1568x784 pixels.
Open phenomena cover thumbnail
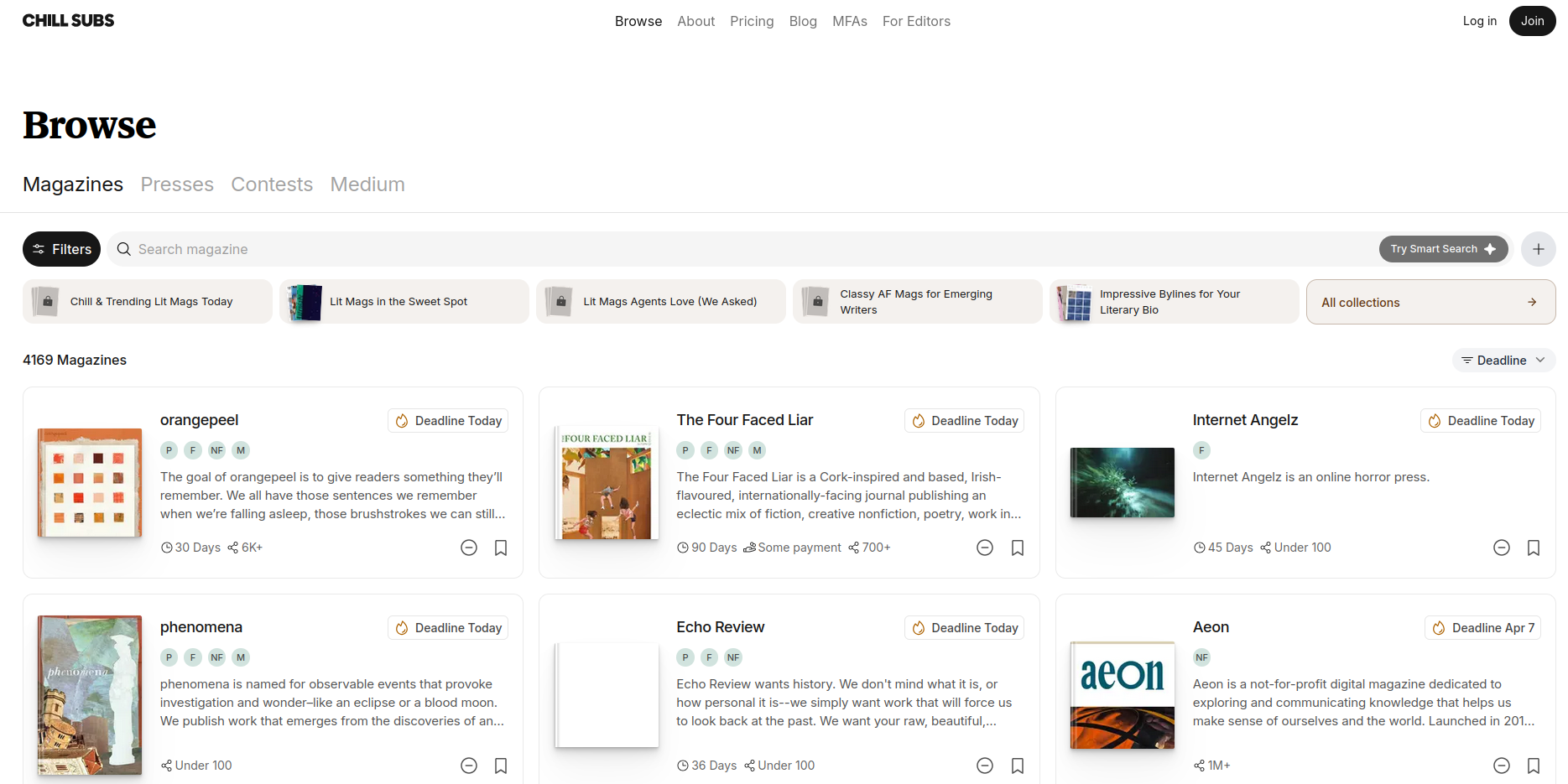click(90, 696)
